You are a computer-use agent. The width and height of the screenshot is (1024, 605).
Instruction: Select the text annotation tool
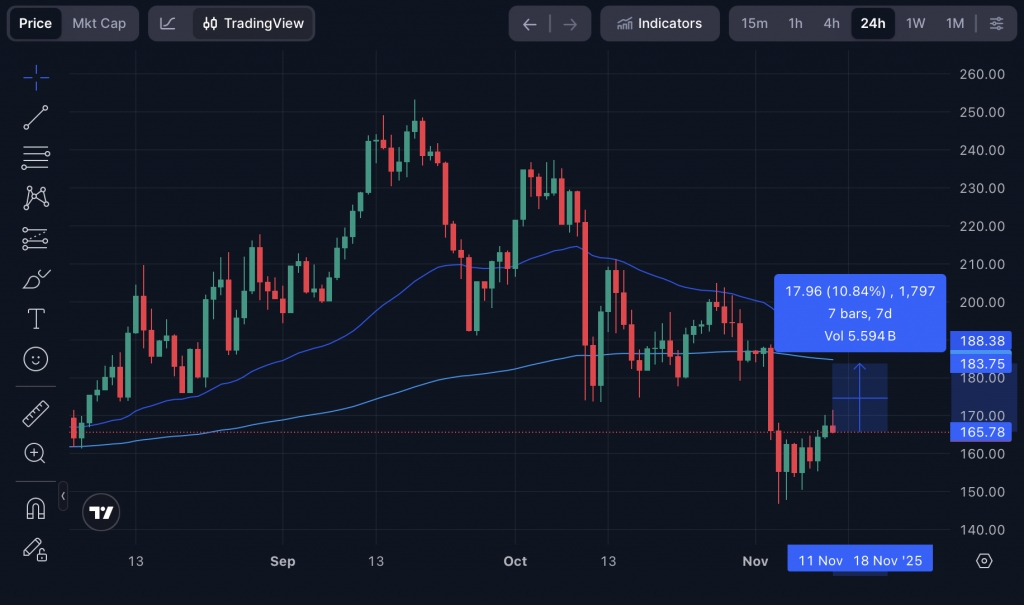(x=36, y=318)
